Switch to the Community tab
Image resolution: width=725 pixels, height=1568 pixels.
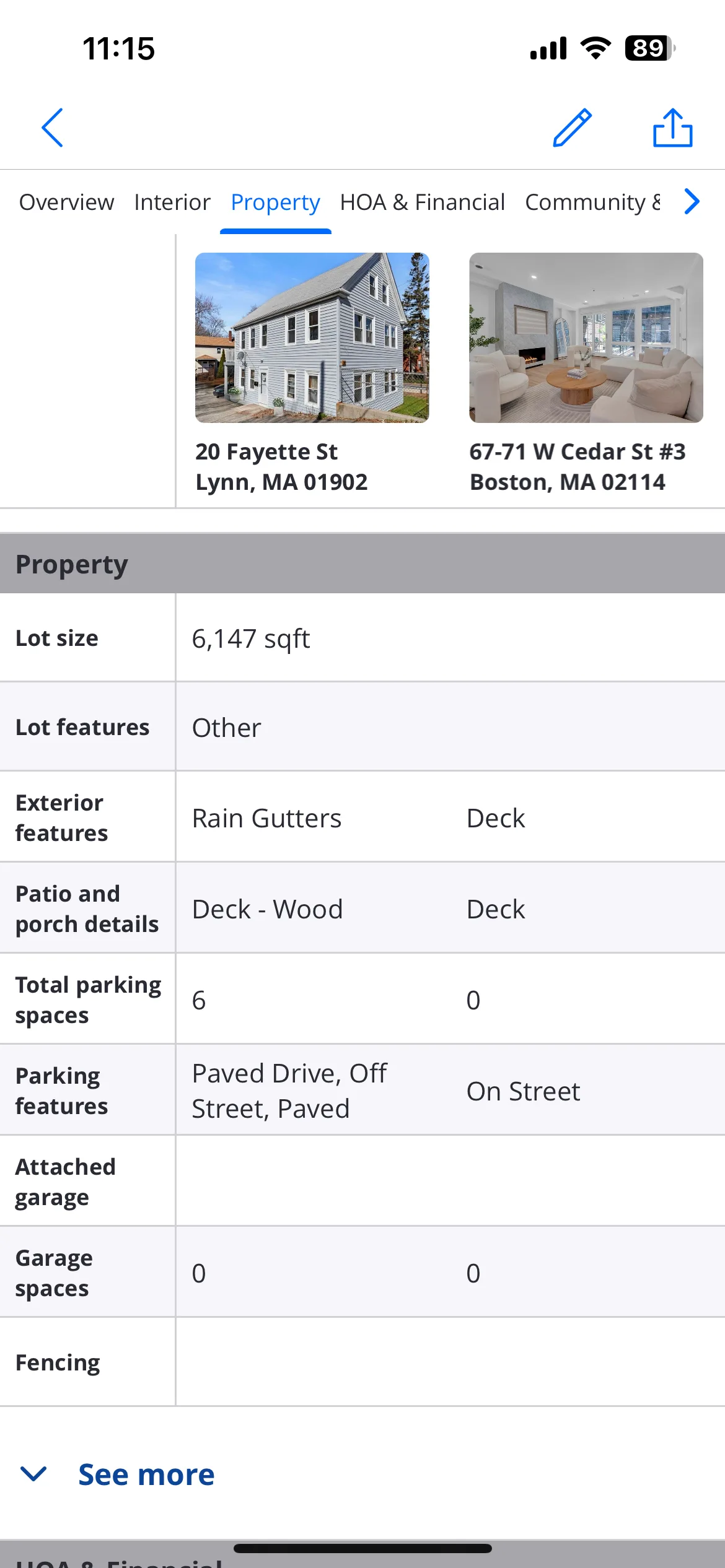coord(593,203)
